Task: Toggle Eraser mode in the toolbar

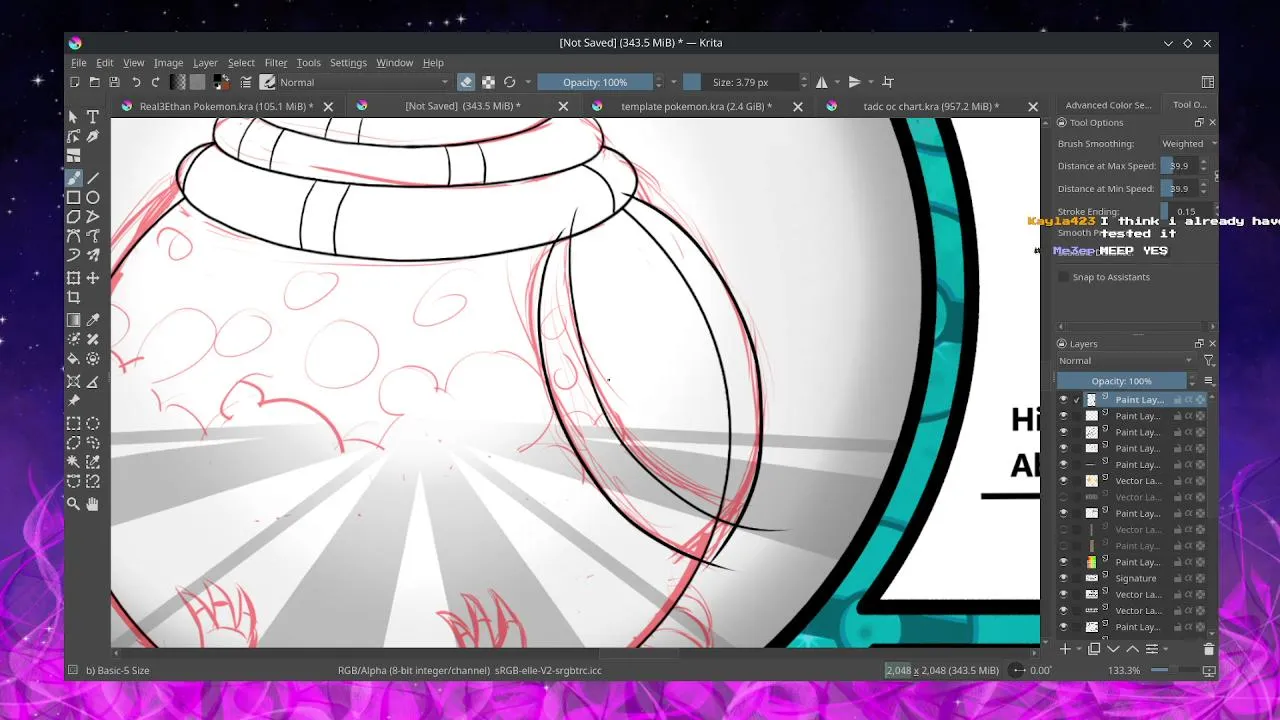Action: [466, 82]
